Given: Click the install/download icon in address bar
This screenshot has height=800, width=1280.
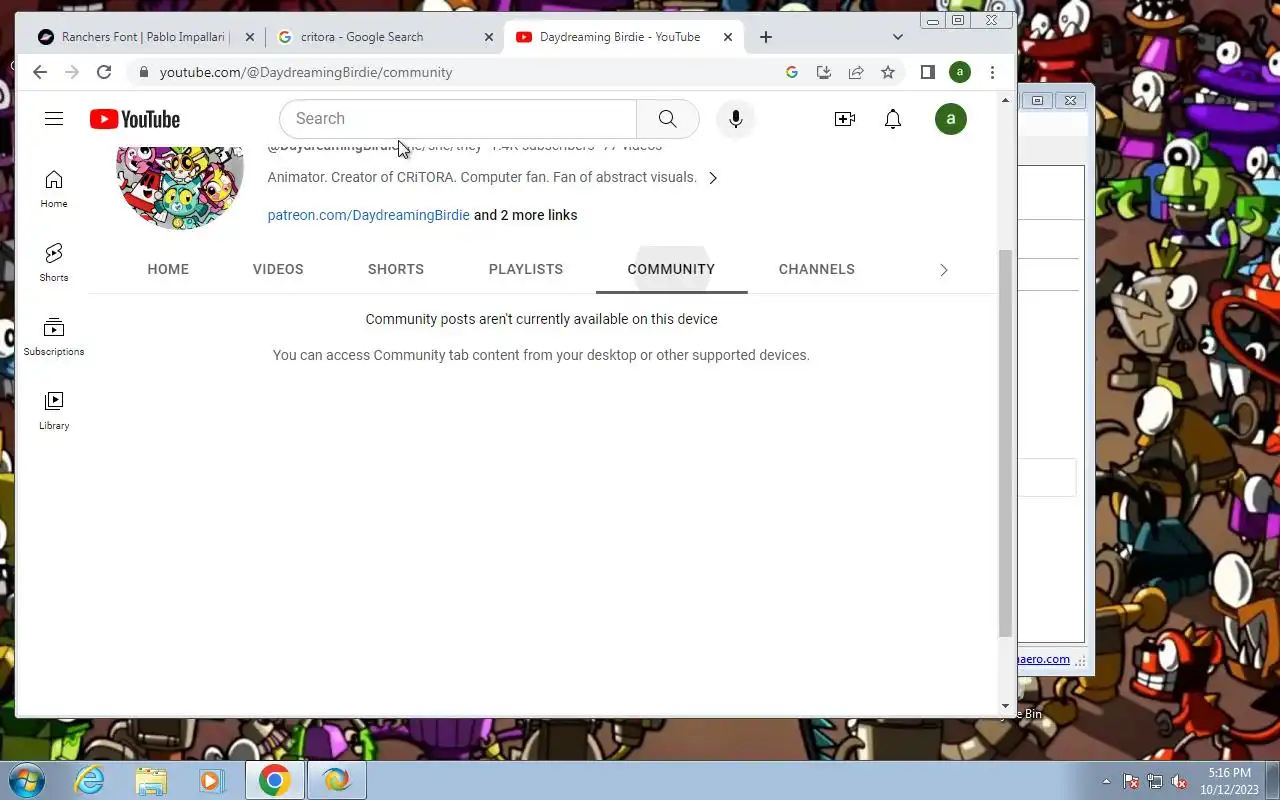Looking at the screenshot, I should click(824, 72).
